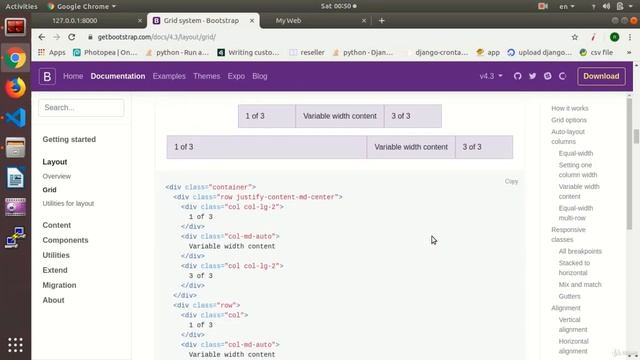
Task: Open the green Chrome profile avatar
Action: [x=614, y=37]
